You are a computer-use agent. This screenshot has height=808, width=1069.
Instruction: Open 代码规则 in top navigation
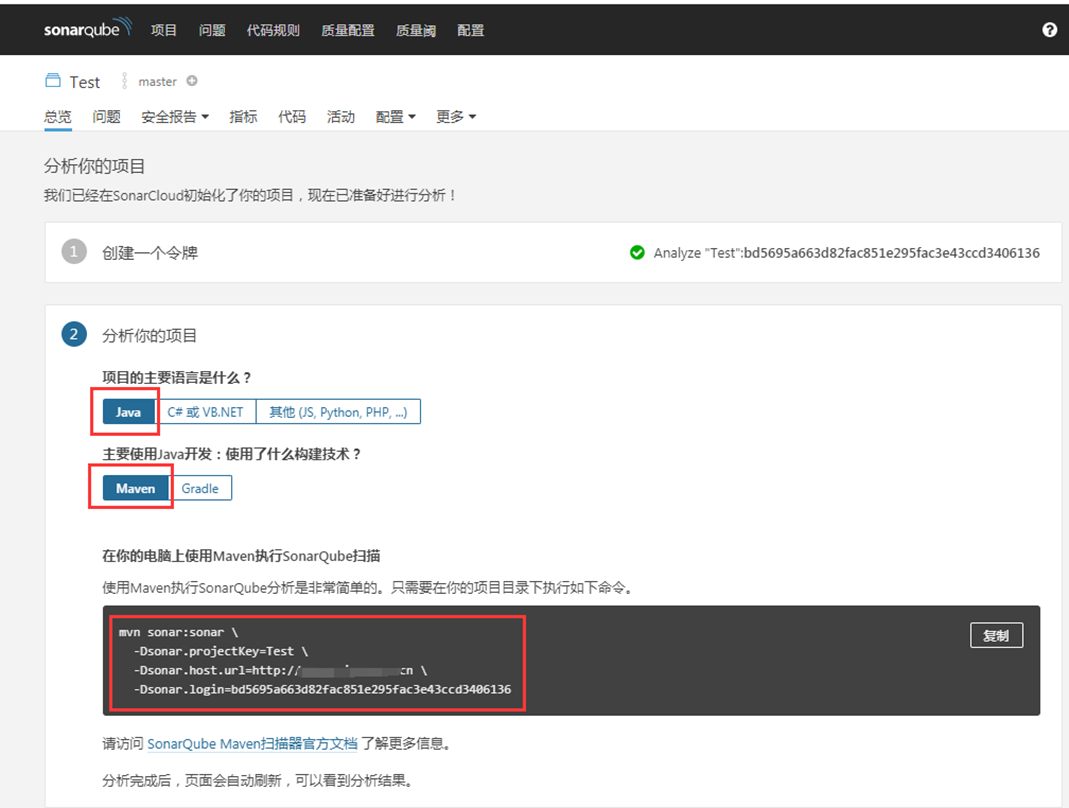[273, 30]
